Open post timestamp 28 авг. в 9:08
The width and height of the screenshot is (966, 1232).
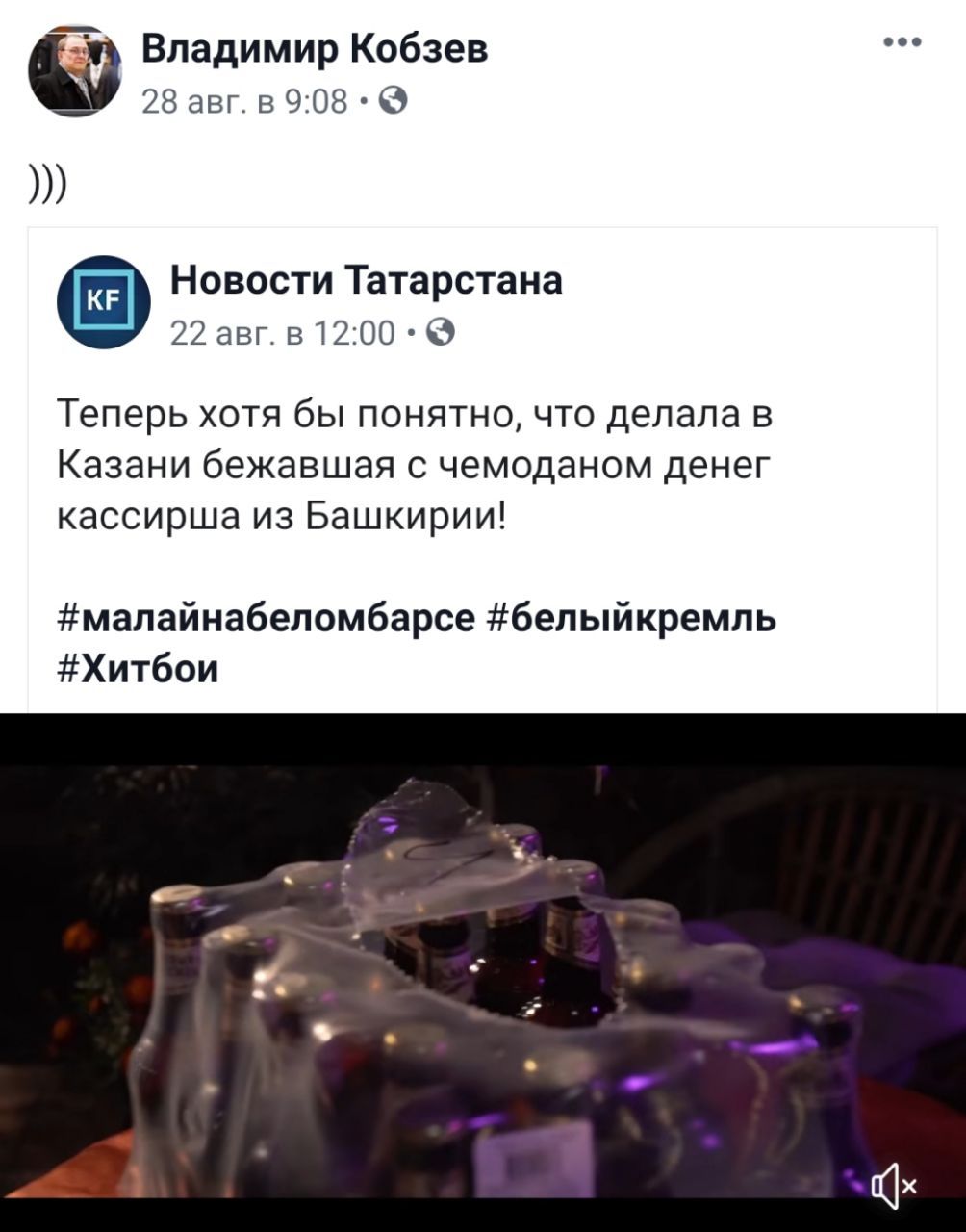click(244, 99)
